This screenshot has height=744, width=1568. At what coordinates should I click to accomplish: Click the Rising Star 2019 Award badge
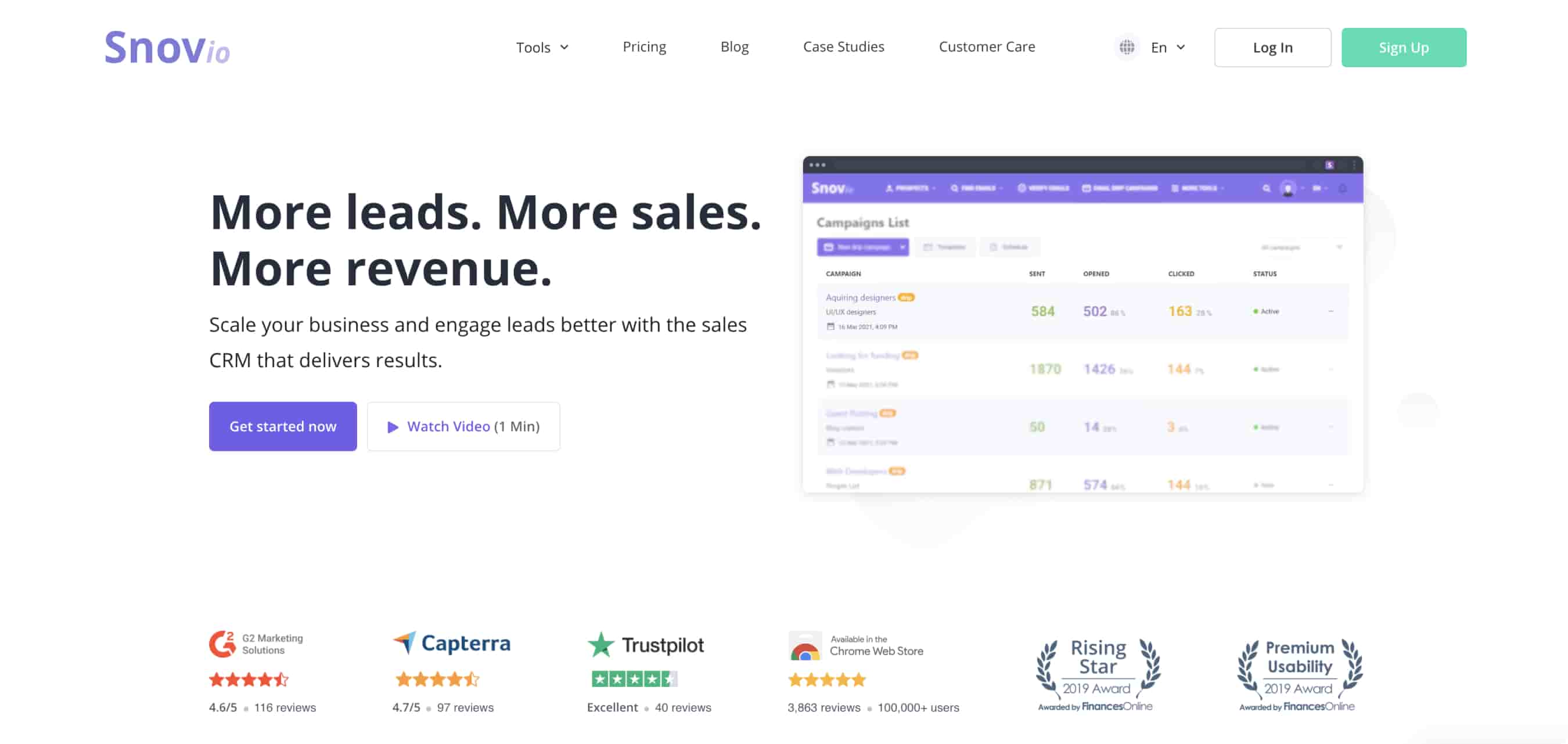click(x=1098, y=674)
